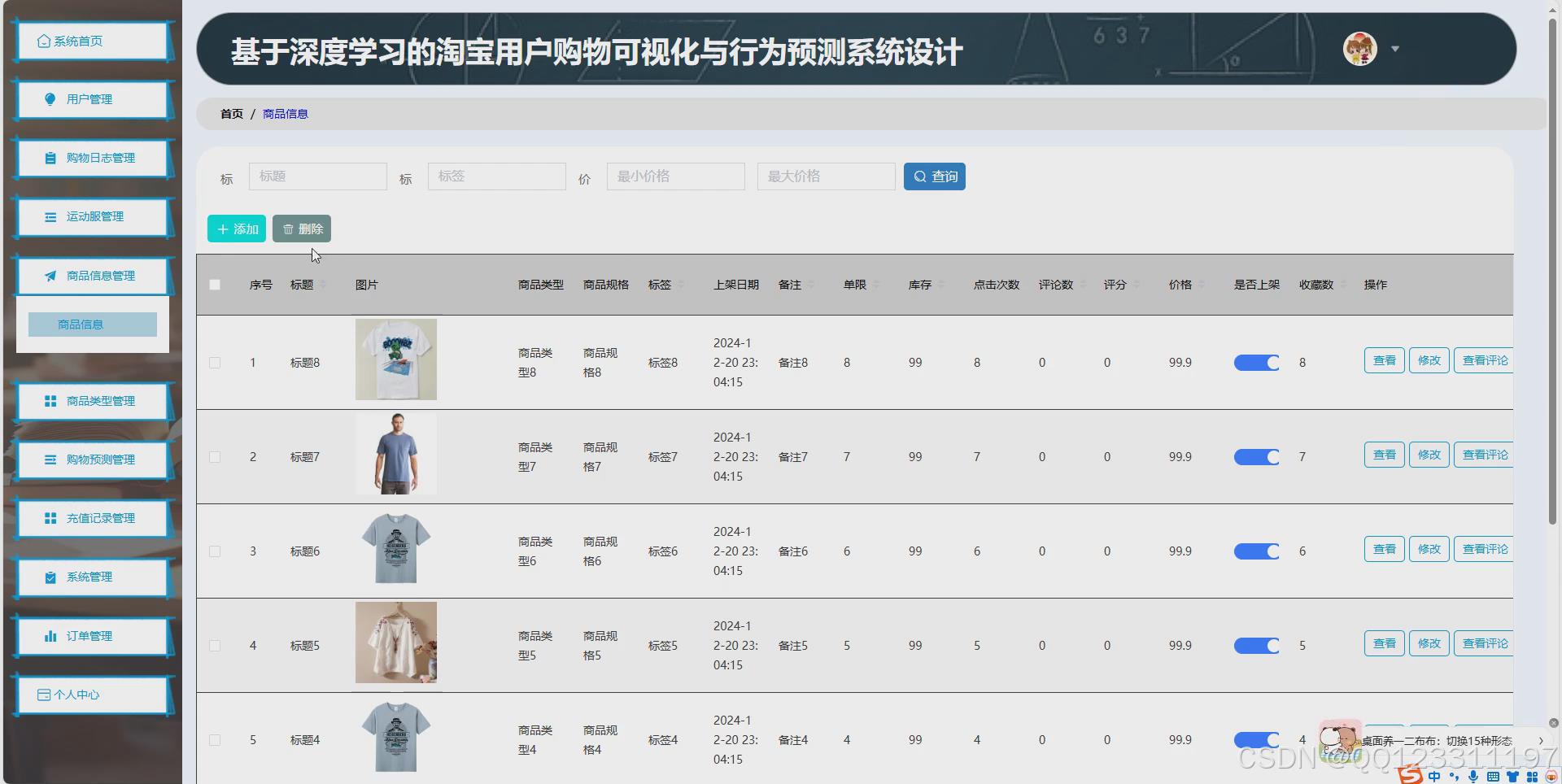Viewport: 1562px width, 784px height.
Task: Sort by the 库存 column arrows
Action: [942, 285]
